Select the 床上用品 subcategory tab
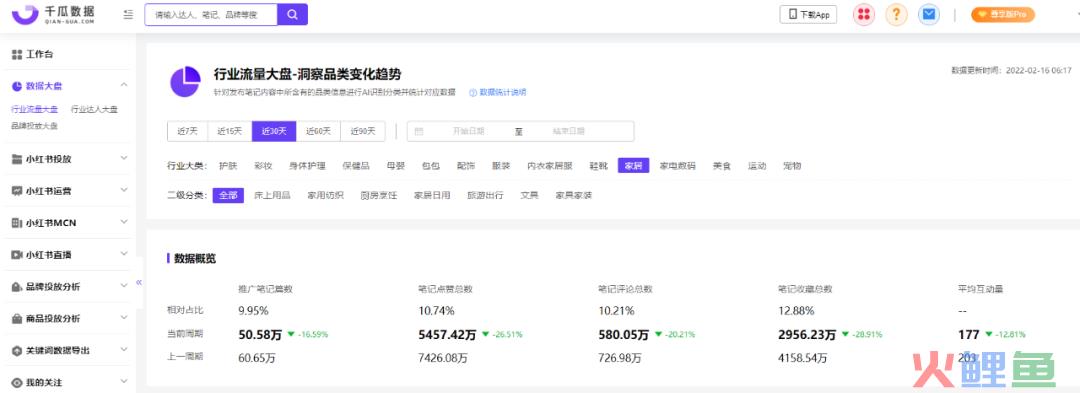The height and width of the screenshot is (393, 1080). pyautogui.click(x=272, y=195)
